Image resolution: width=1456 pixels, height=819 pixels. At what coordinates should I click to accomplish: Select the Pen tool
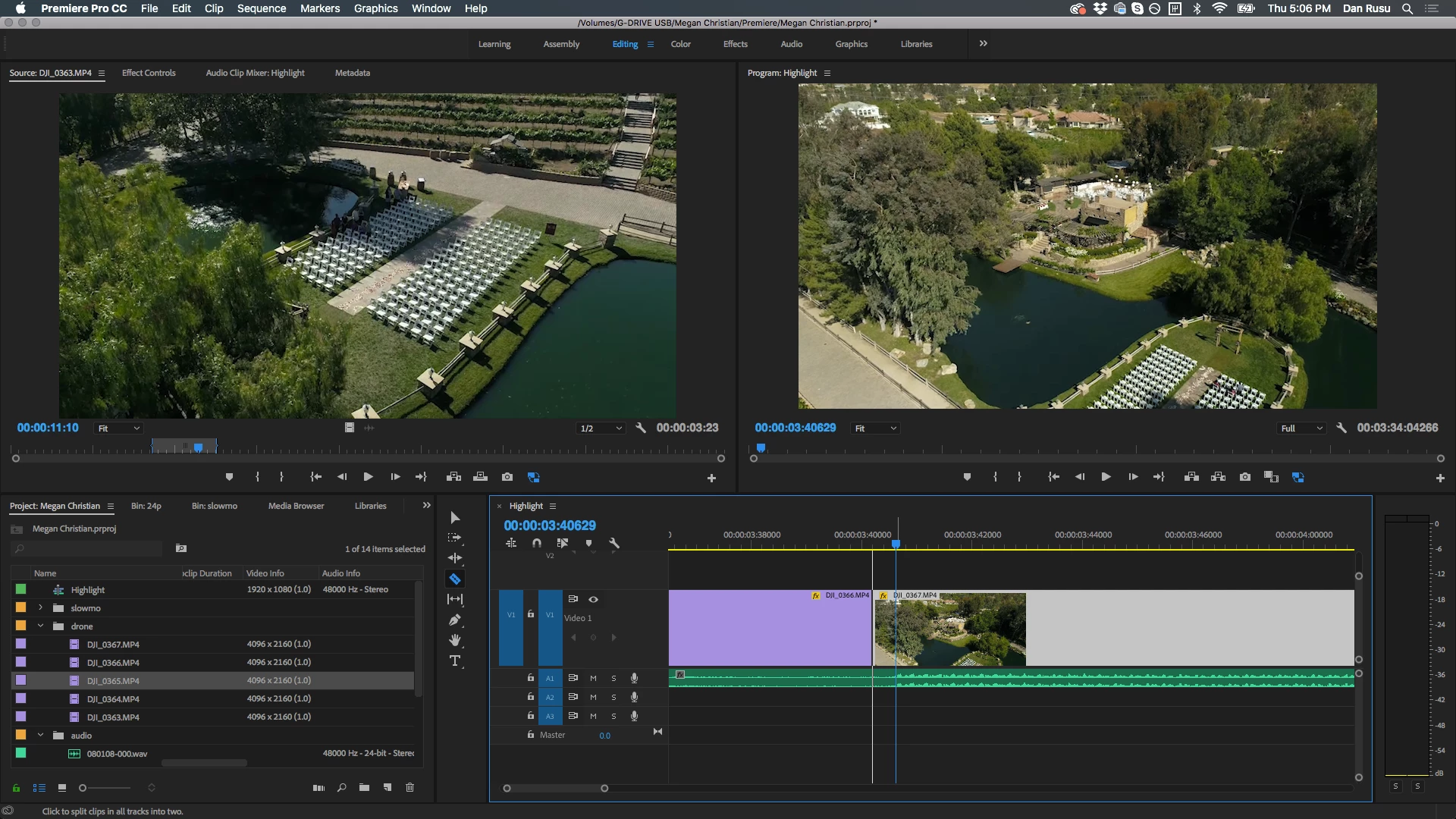coord(454,620)
